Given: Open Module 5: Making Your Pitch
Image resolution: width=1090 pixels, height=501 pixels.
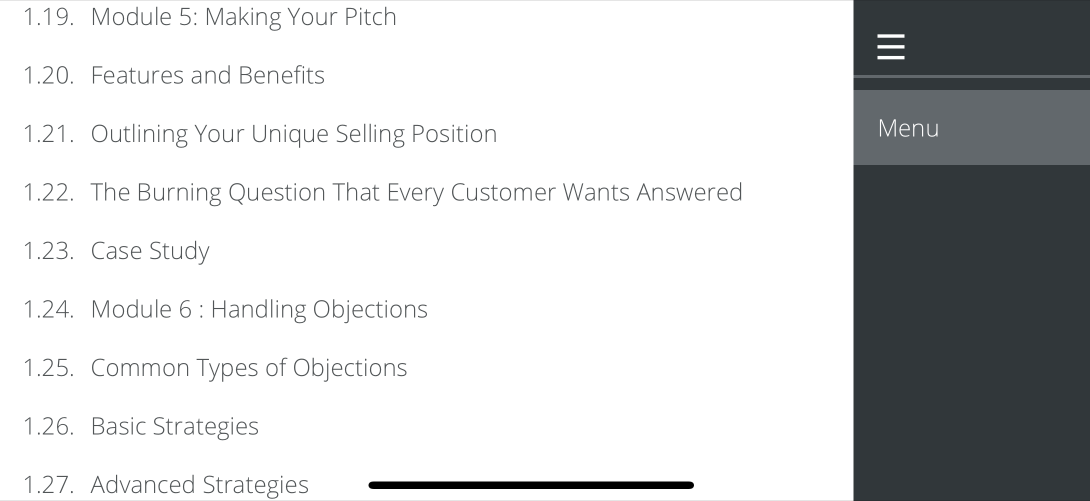Looking at the screenshot, I should 243,17.
